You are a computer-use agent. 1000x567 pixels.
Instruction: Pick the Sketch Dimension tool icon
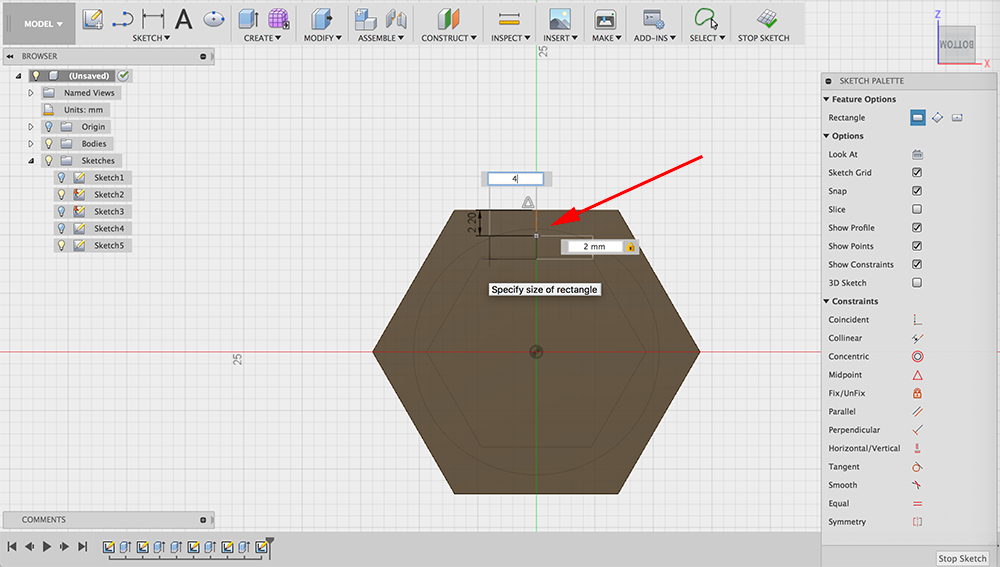[x=153, y=19]
